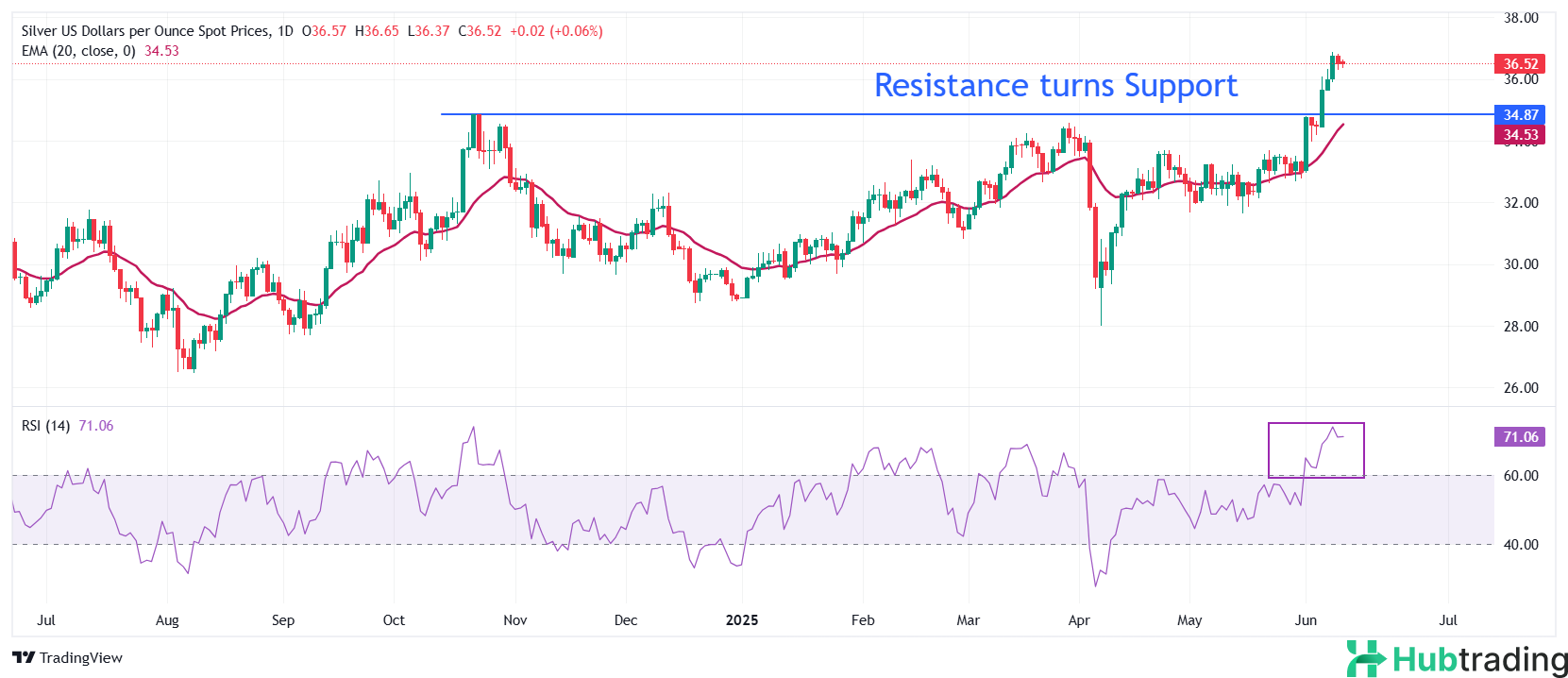Click the Apr label on time axis

click(1078, 620)
